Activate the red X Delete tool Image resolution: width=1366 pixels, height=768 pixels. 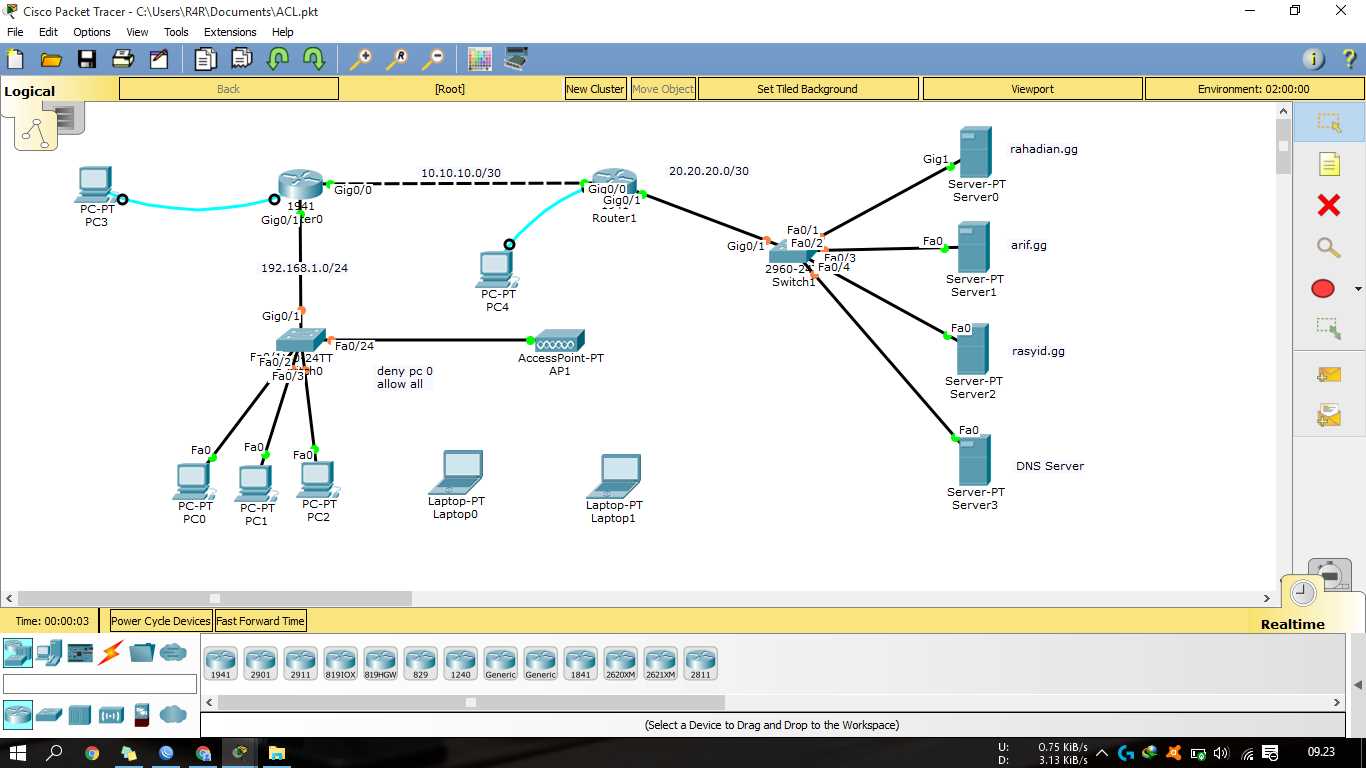(x=1328, y=205)
